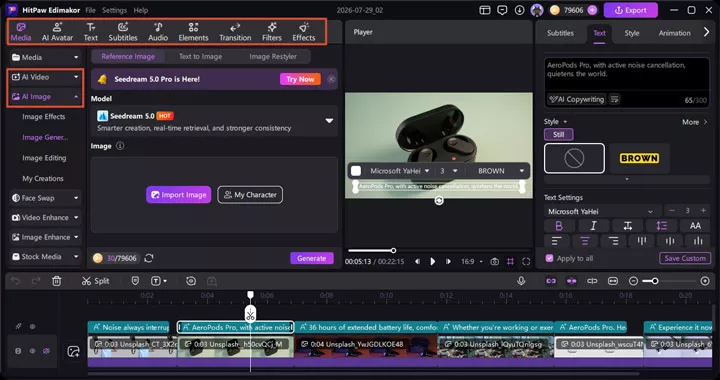Open the Transition panel
720x380 pixels.
235,32
